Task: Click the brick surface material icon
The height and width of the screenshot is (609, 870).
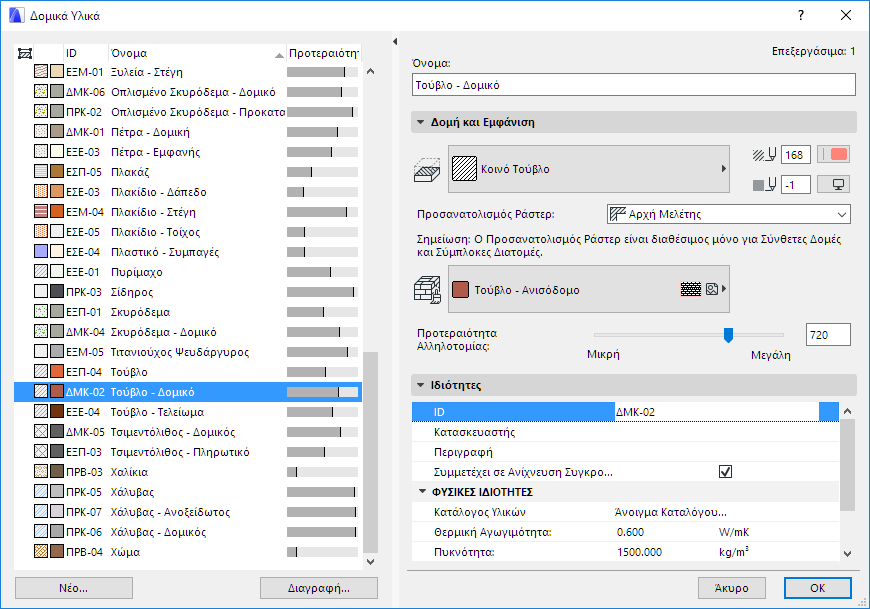Action: (427, 290)
